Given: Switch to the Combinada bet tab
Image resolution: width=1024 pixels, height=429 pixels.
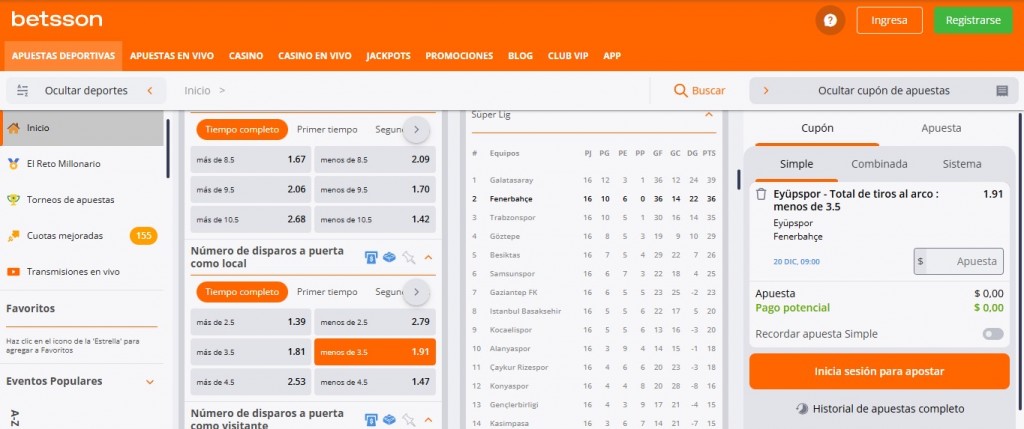Looking at the screenshot, I should point(879,164).
